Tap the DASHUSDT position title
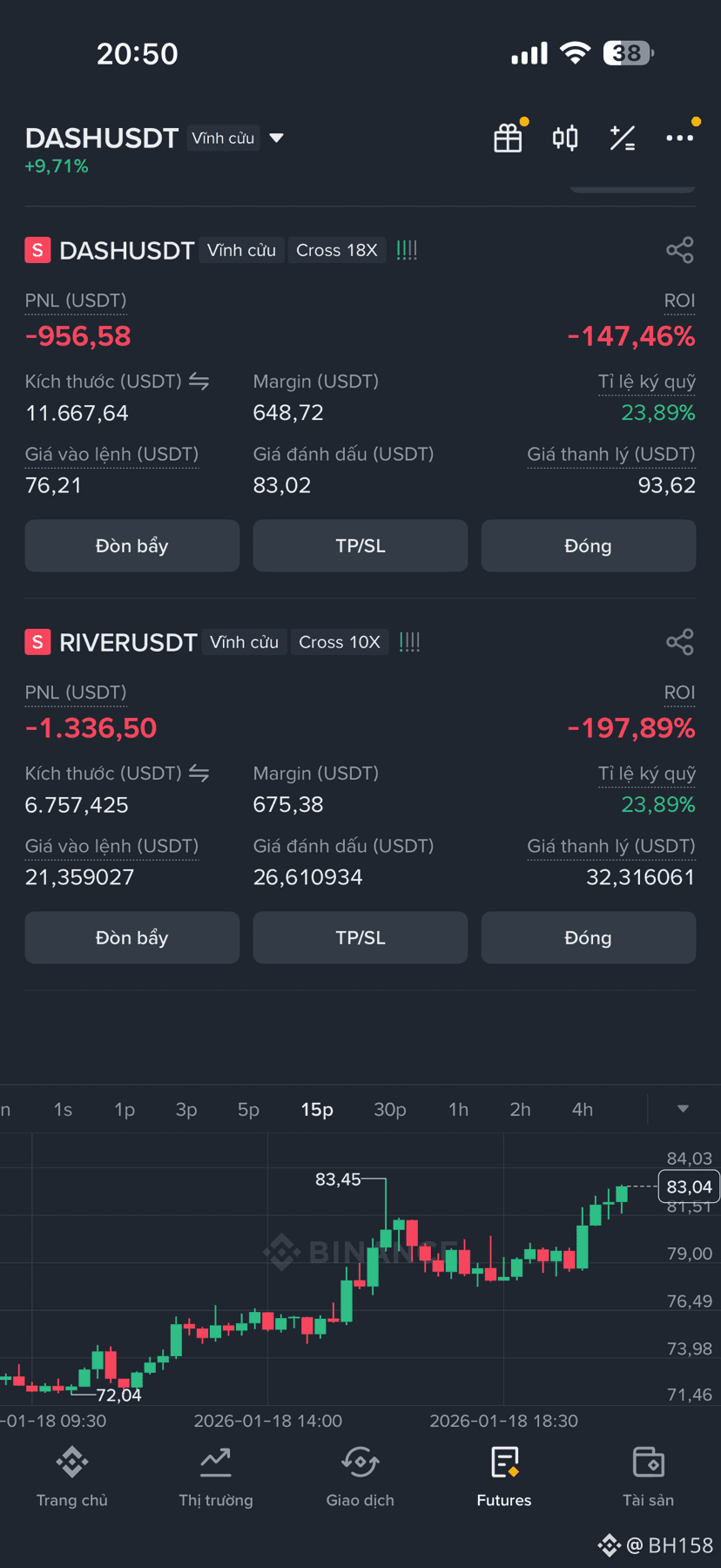Screen dimensions: 721x1568 (x=126, y=251)
